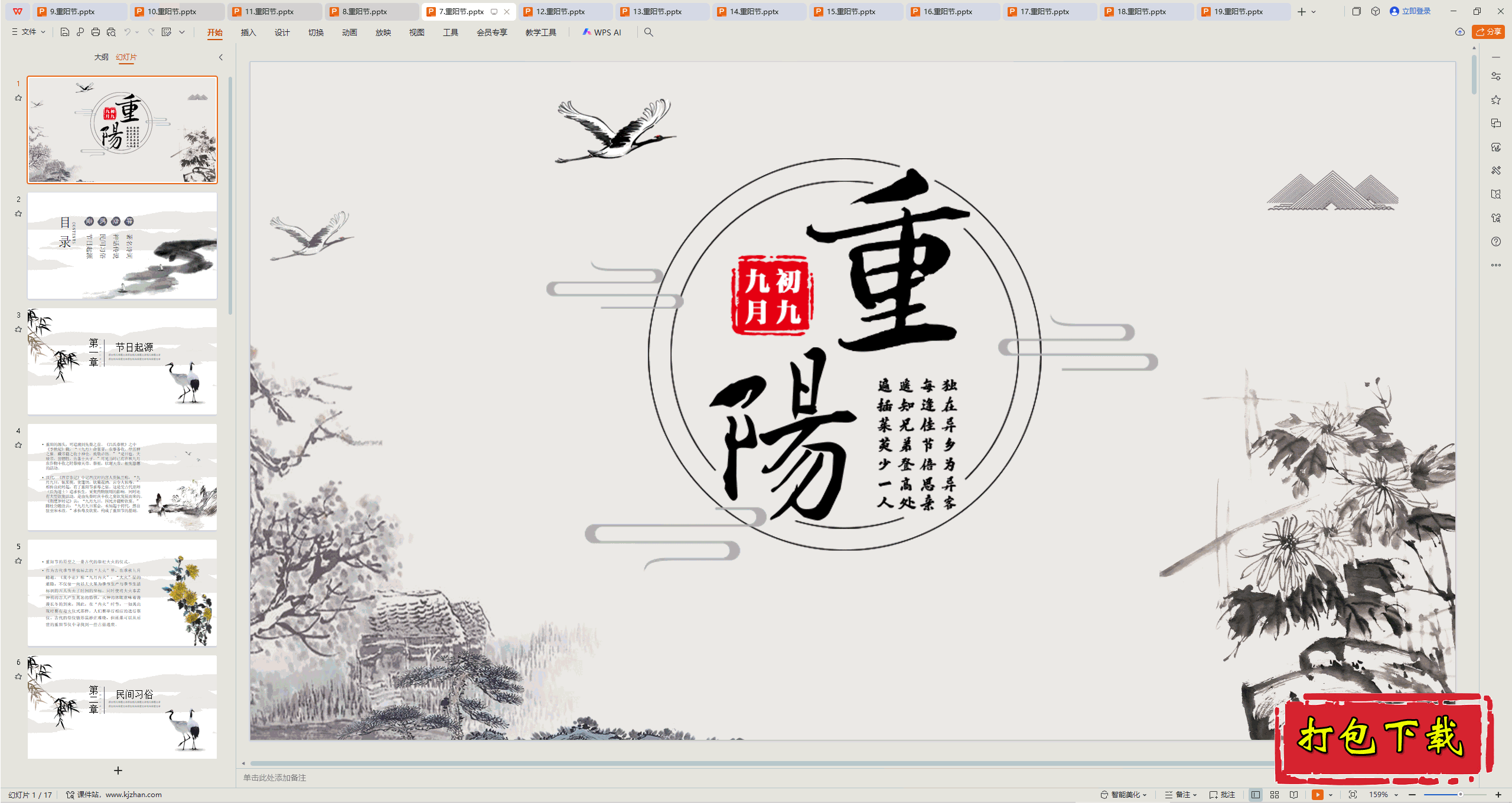Expand undo history dropdown arrow
This screenshot has width=1512, height=803.
click(137, 32)
